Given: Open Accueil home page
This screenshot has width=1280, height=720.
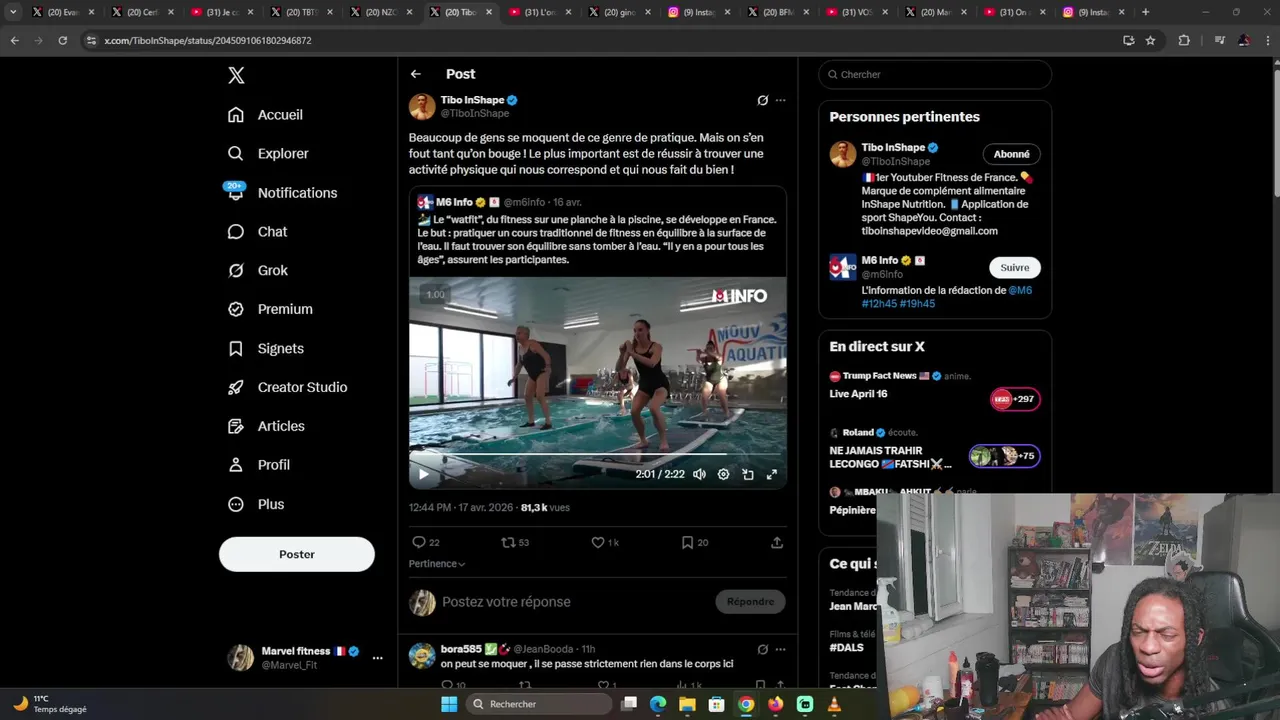Looking at the screenshot, I should tap(265, 115).
